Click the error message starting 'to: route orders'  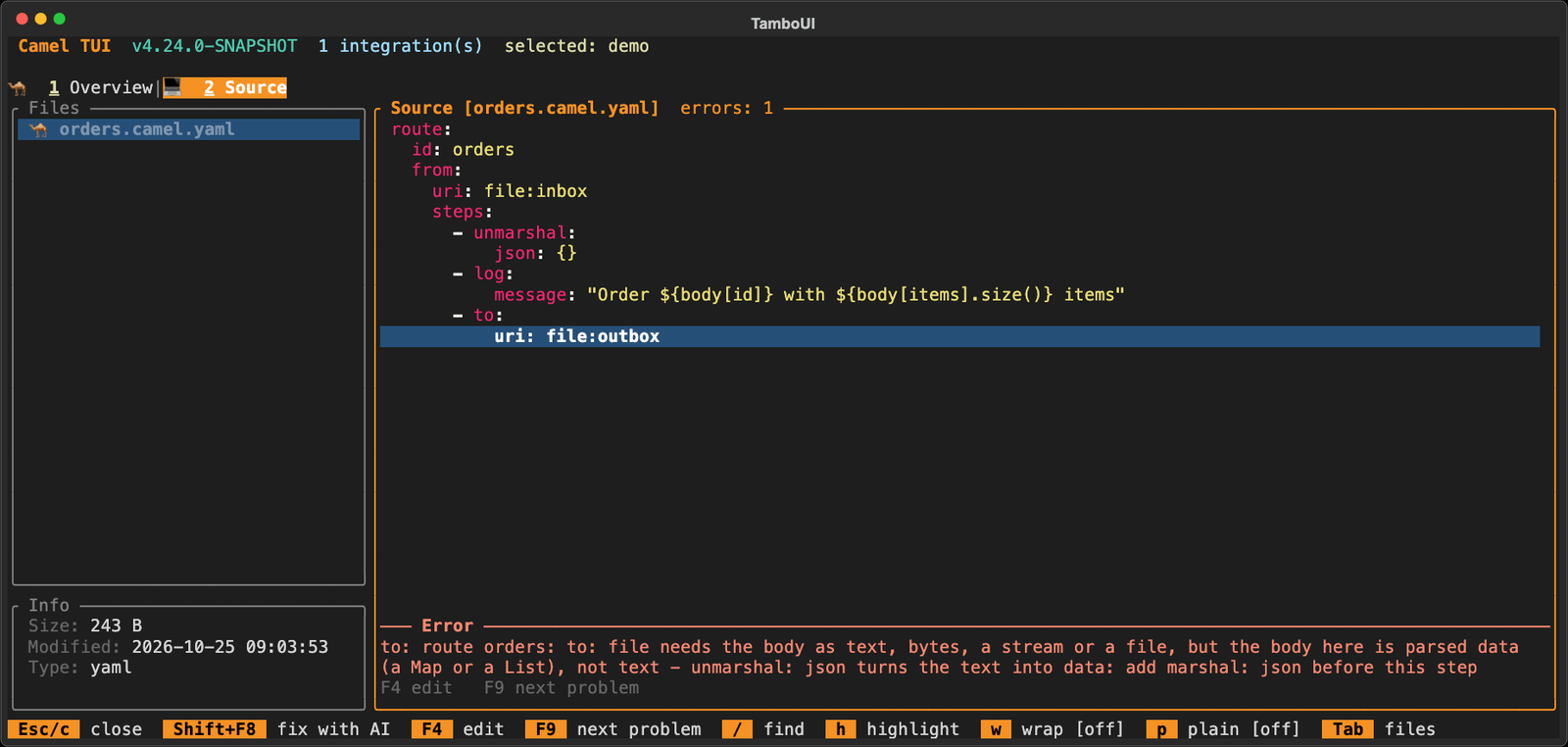[x=950, y=658]
